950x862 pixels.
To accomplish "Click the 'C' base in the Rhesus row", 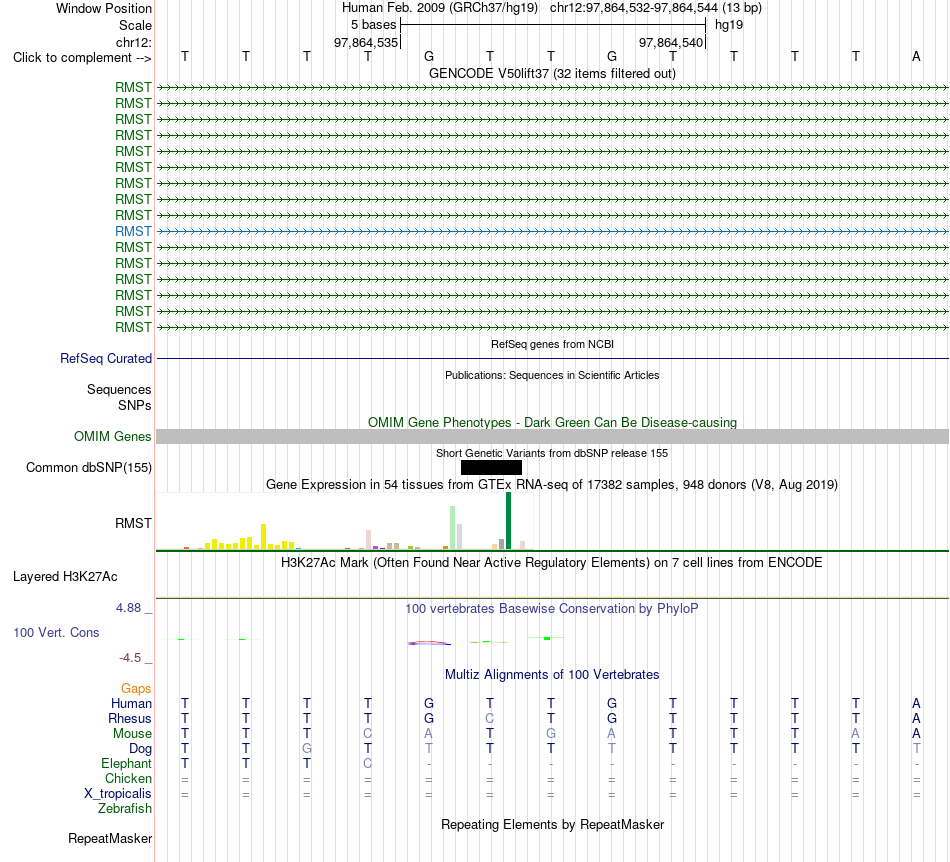I will point(490,718).
